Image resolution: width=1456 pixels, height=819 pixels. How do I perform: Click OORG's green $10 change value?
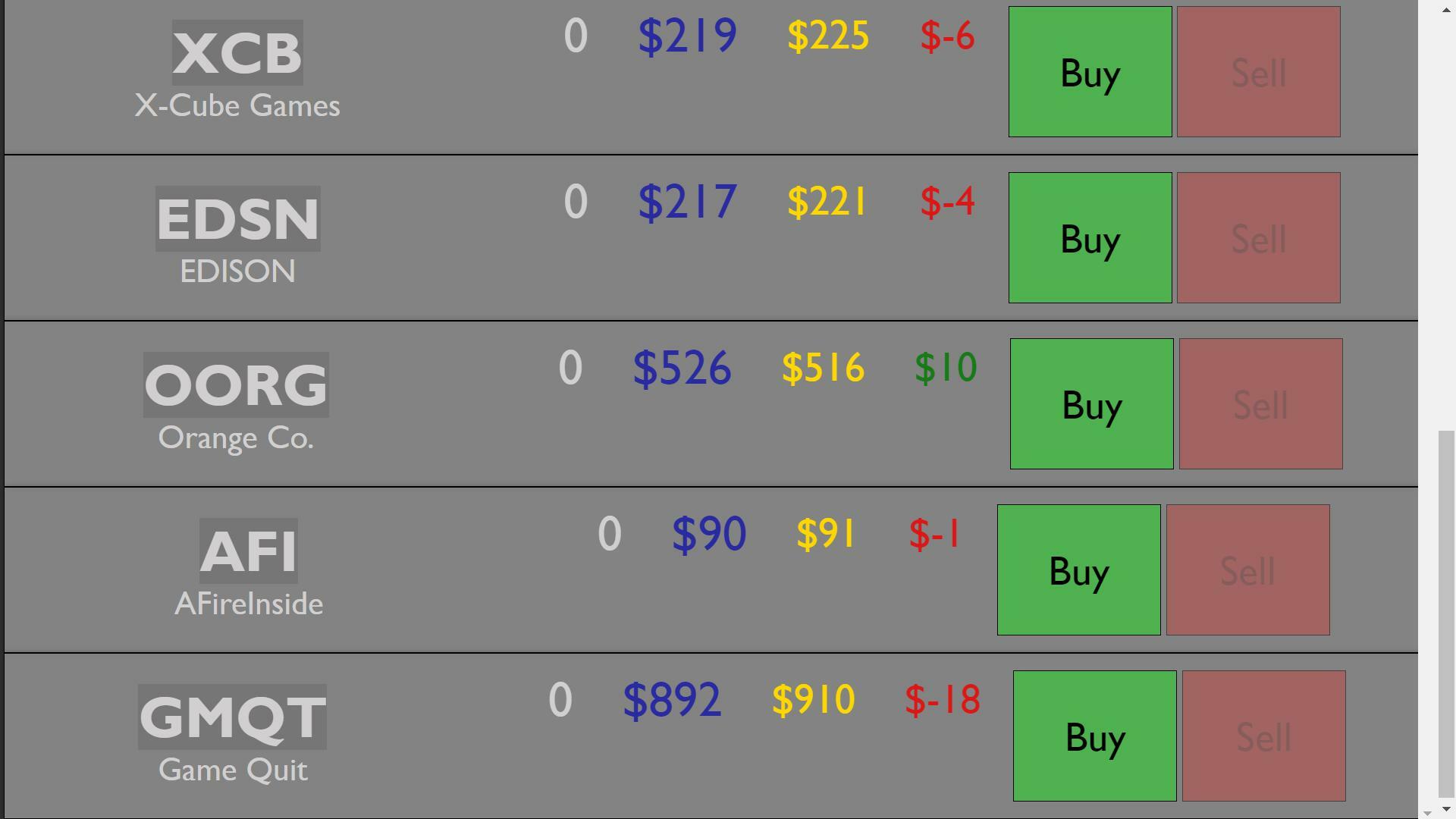click(946, 368)
